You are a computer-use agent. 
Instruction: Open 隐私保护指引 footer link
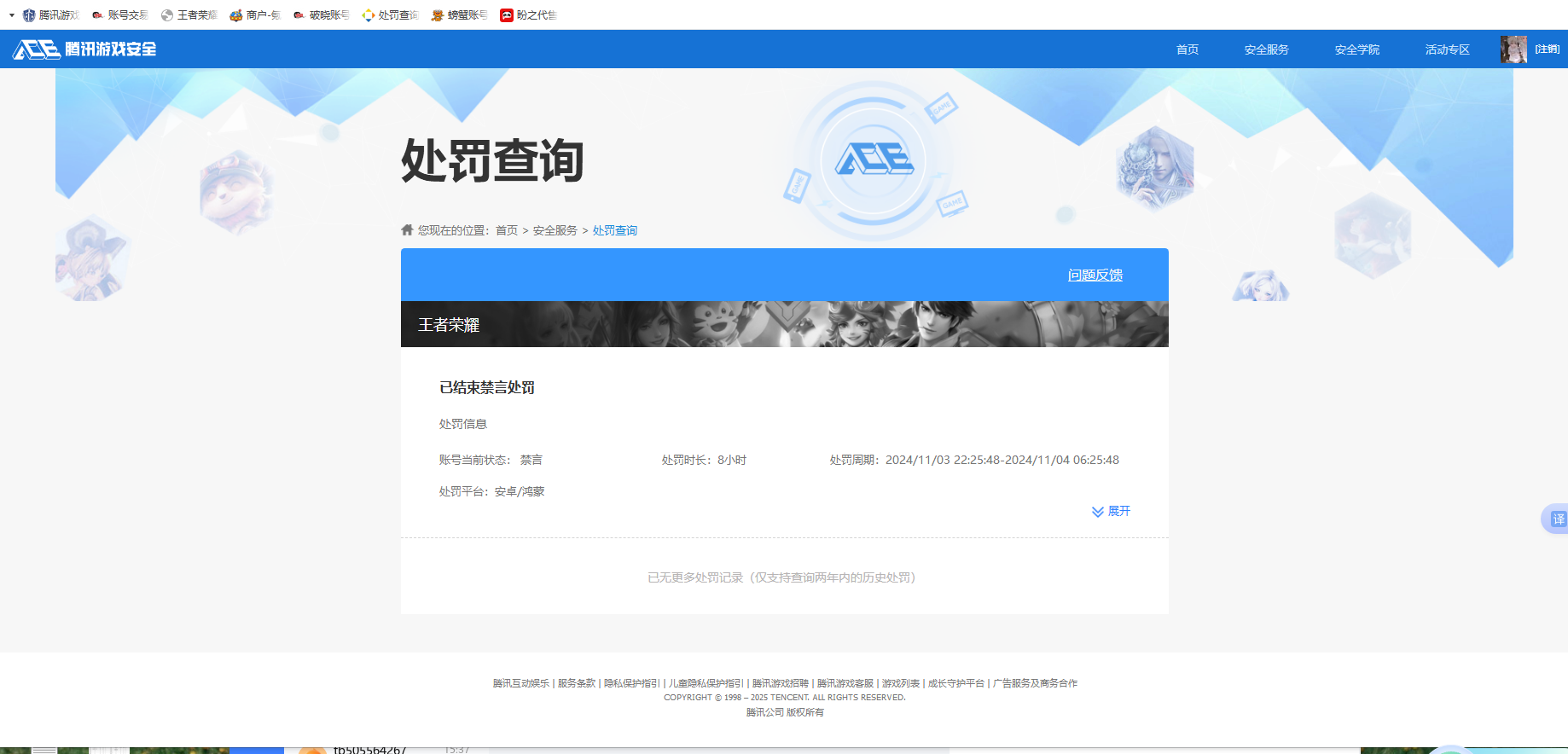632,683
